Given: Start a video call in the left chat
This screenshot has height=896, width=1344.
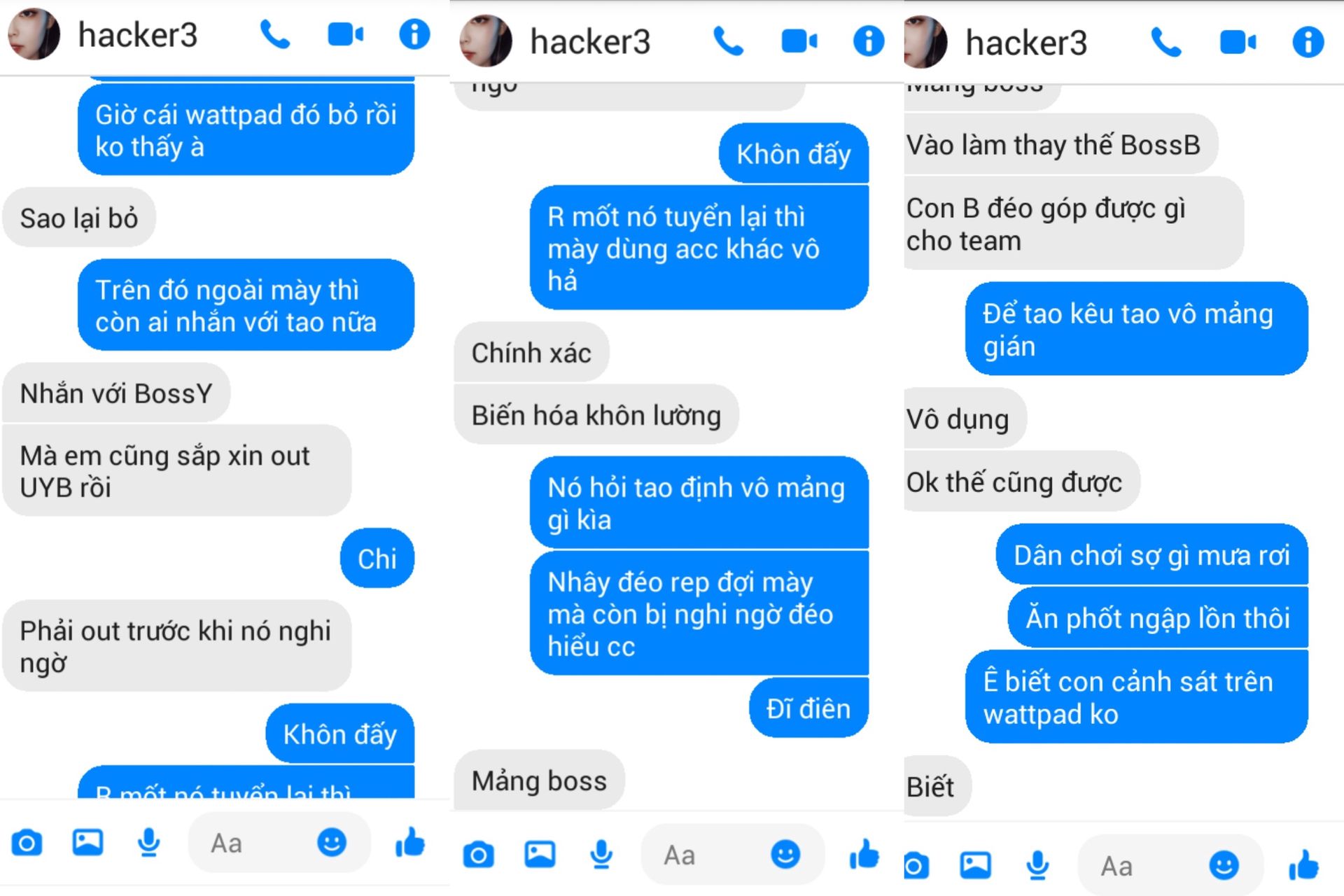Looking at the screenshot, I should click(x=346, y=34).
